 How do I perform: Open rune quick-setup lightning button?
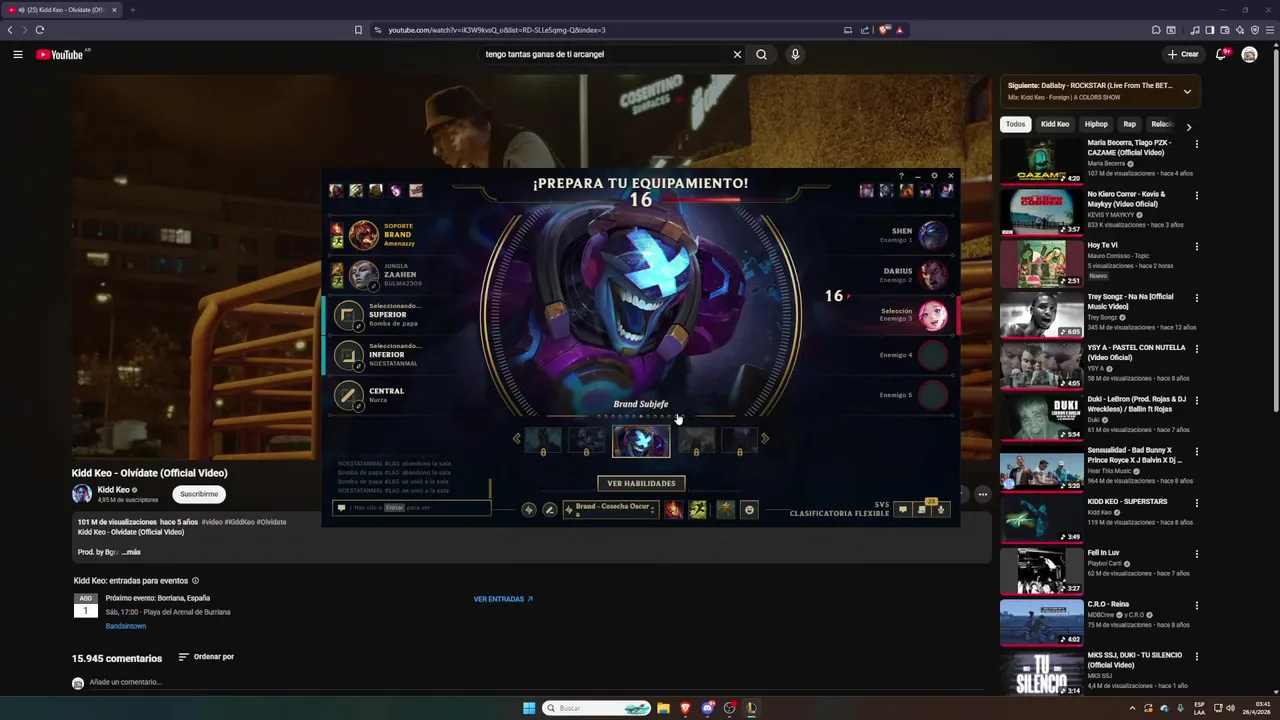pos(529,510)
